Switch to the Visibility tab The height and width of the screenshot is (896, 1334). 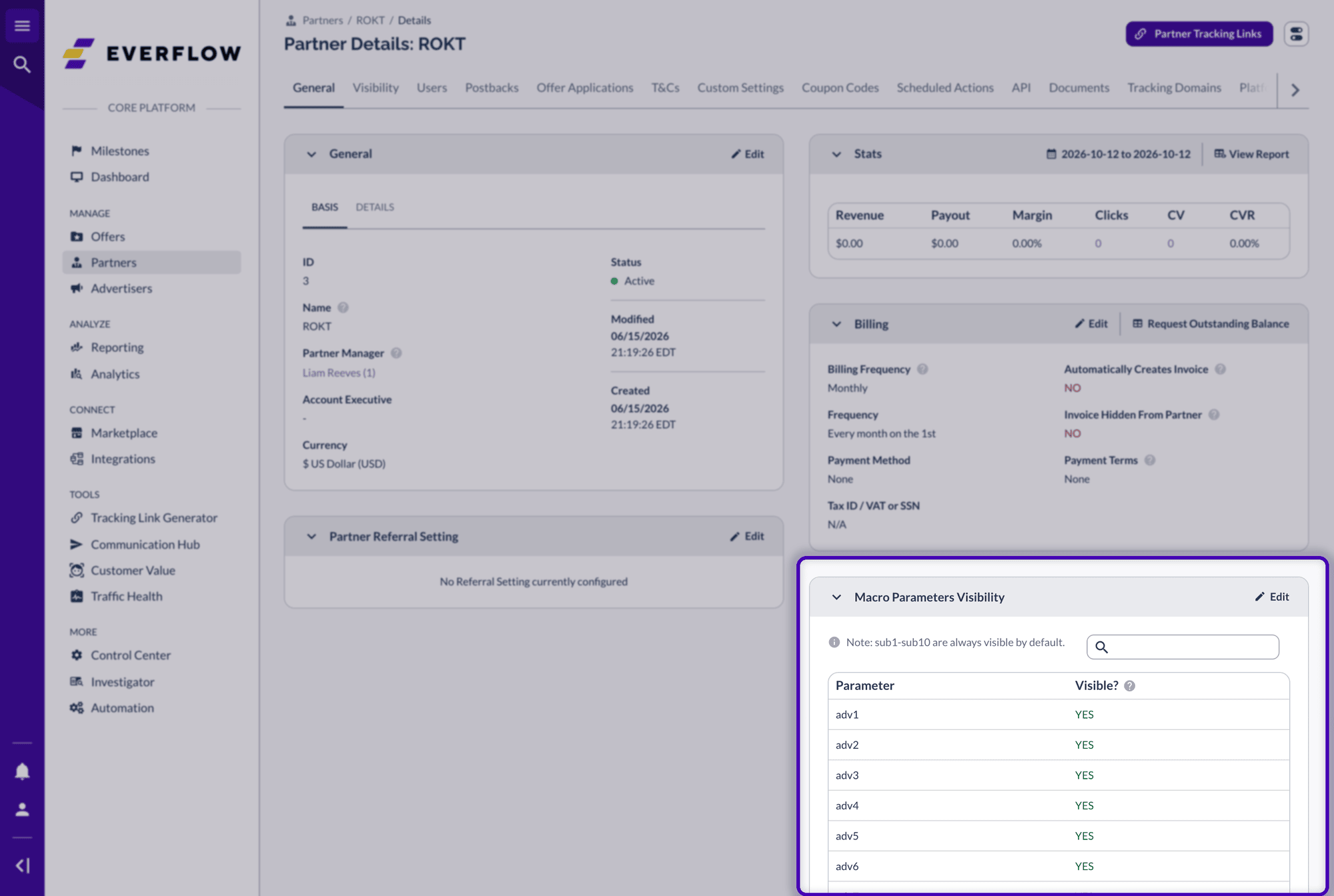(x=376, y=88)
